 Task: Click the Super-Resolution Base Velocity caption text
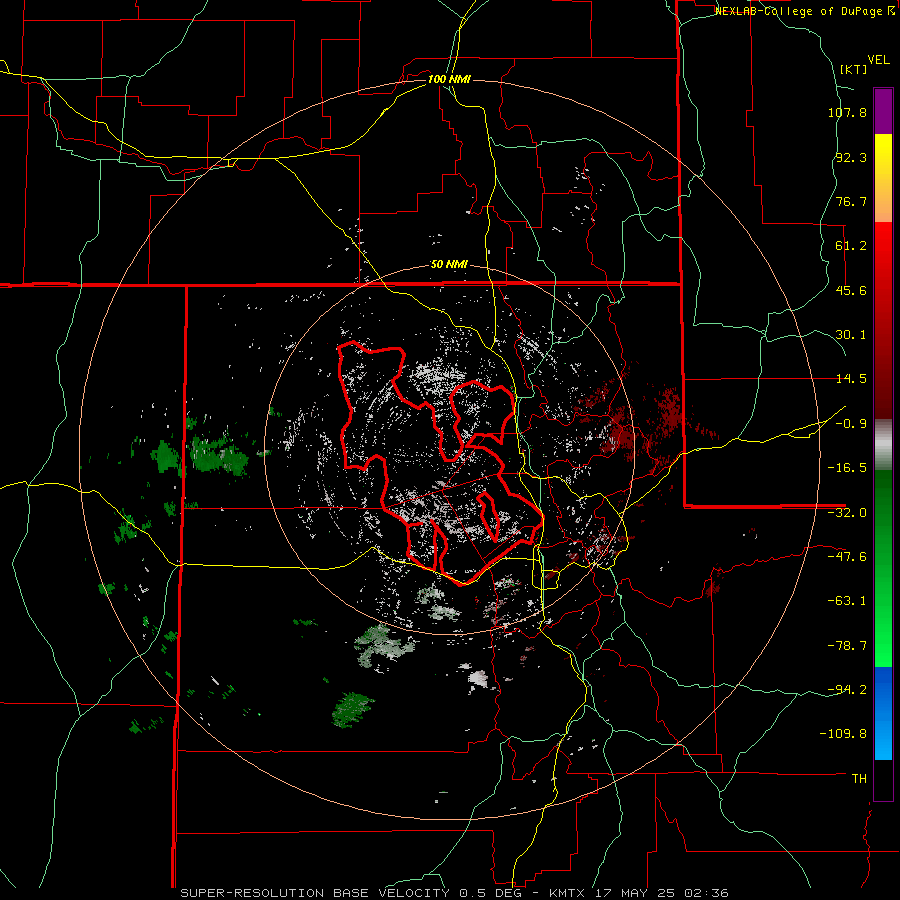pos(454,893)
